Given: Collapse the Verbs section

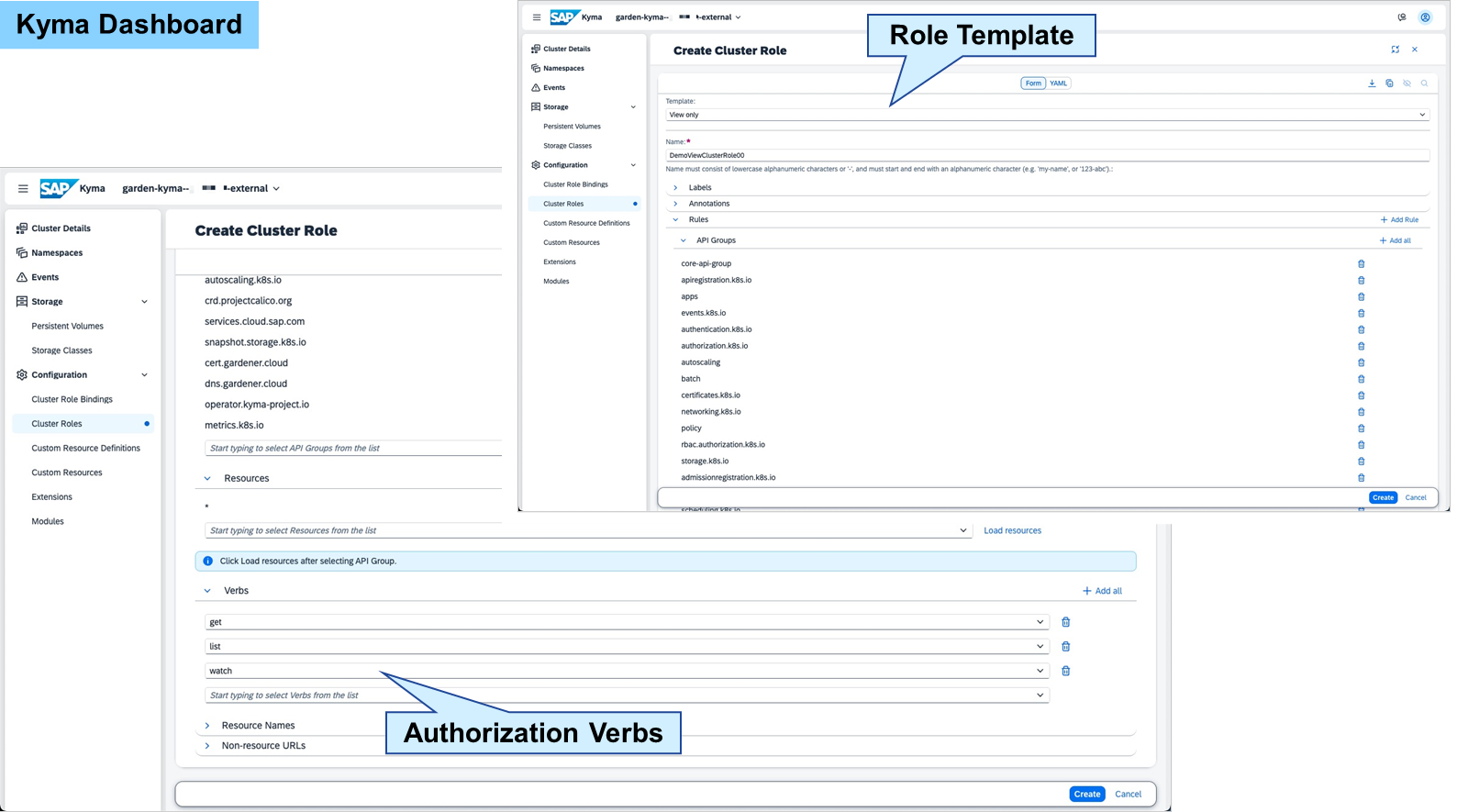Looking at the screenshot, I should tap(207, 591).
